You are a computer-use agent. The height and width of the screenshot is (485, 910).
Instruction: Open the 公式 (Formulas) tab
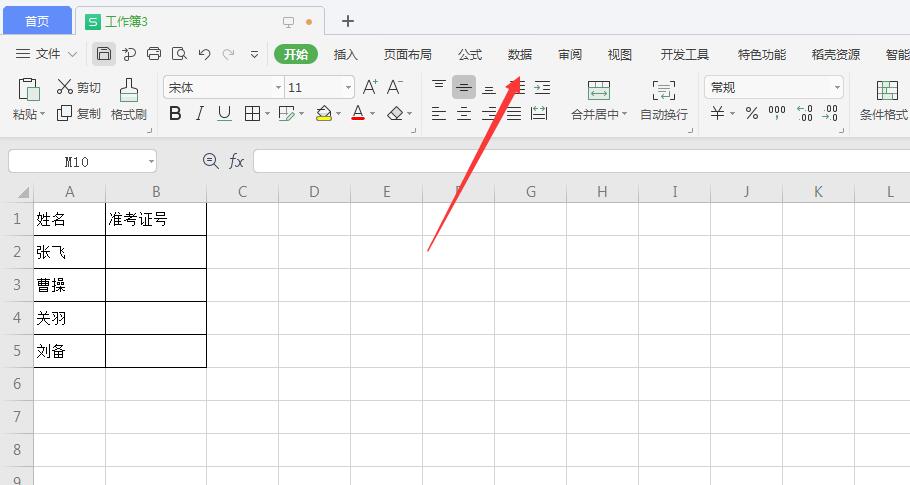point(470,55)
